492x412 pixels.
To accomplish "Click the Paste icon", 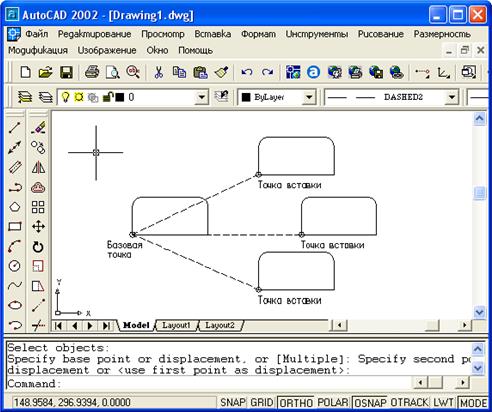I will click(x=200, y=72).
